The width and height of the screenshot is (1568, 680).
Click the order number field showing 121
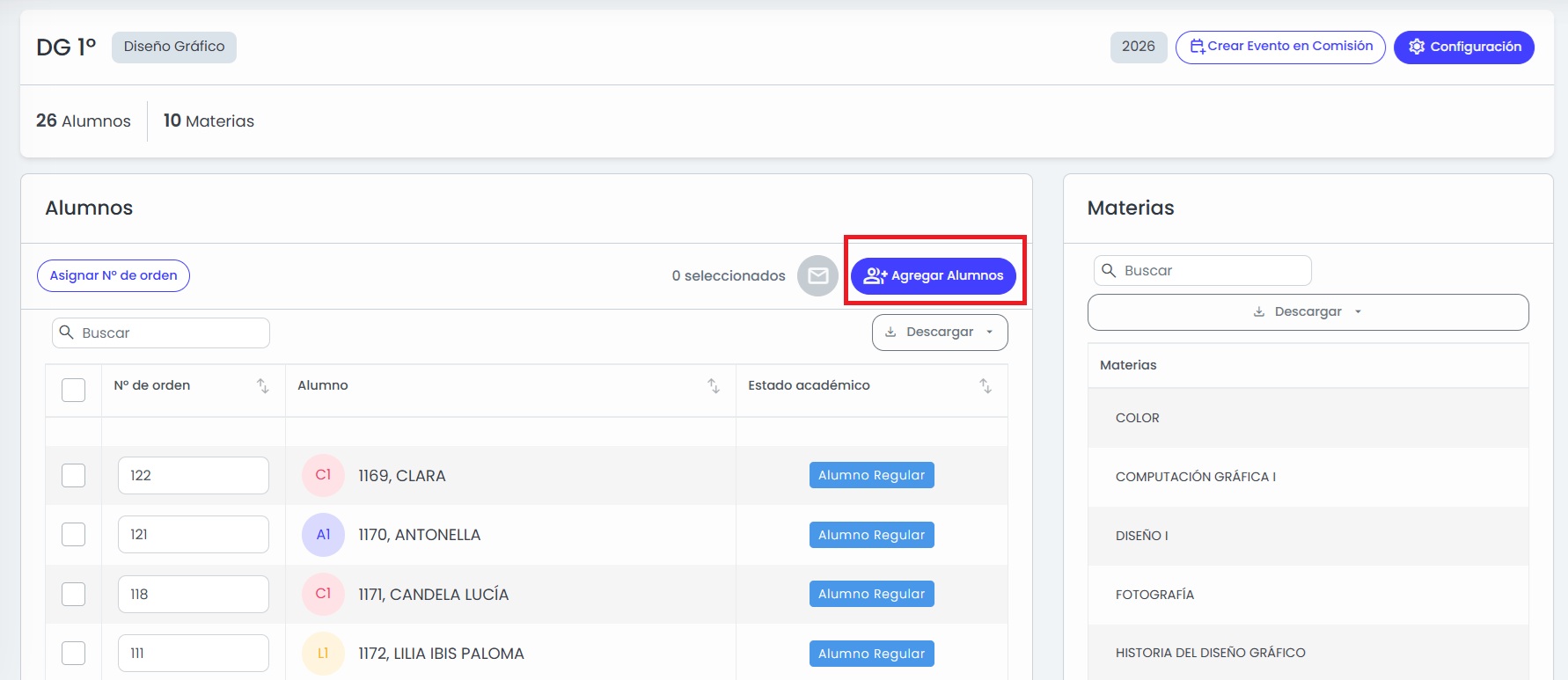(x=194, y=535)
